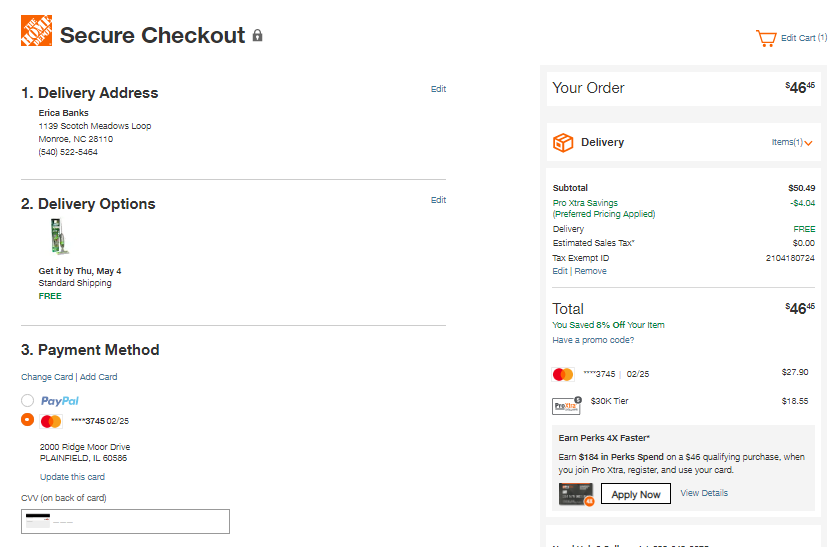Select PayPal payment option
831x547 pixels.
pyautogui.click(x=28, y=400)
